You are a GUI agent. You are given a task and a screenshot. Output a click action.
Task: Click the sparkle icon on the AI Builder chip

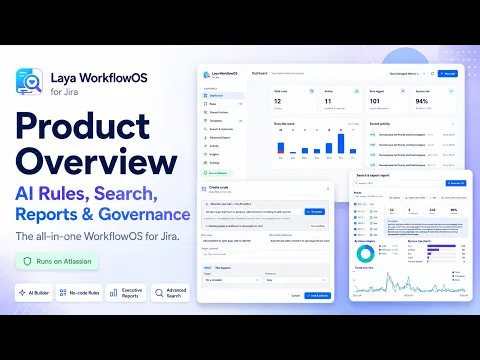[x=22, y=293]
